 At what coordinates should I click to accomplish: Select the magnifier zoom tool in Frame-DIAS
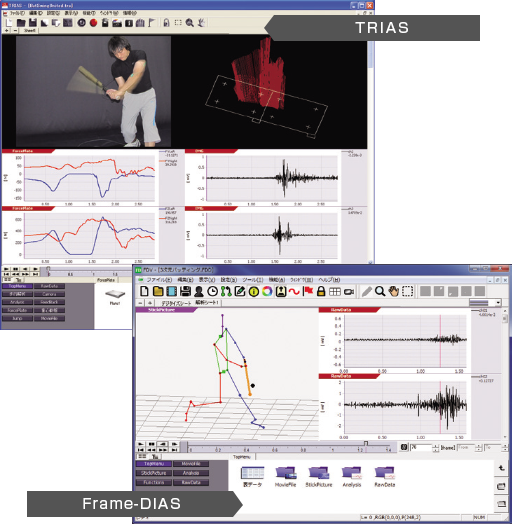point(380,291)
